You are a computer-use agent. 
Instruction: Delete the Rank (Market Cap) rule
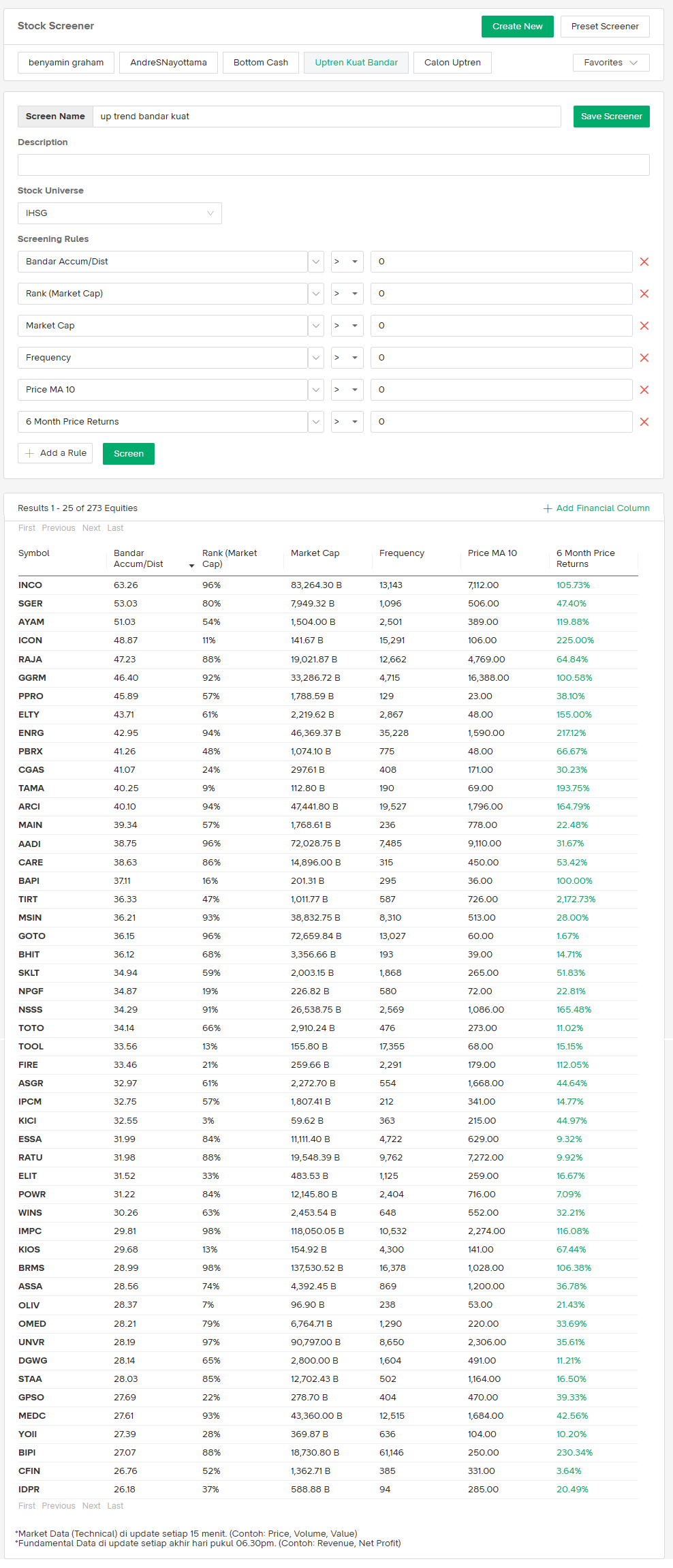pyautogui.click(x=644, y=294)
